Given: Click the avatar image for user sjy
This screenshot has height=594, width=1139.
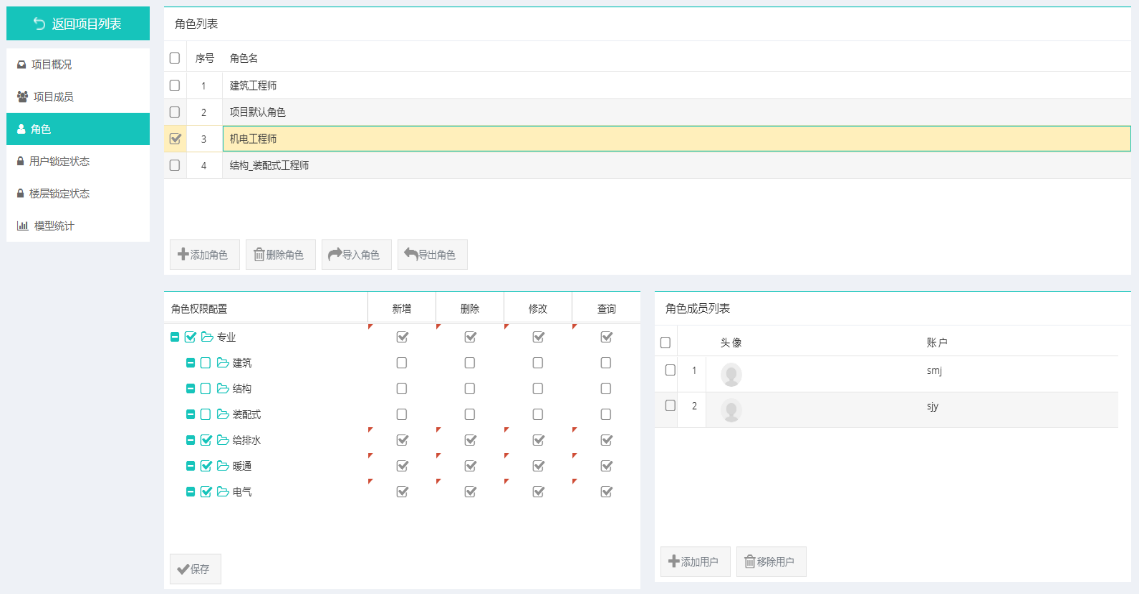Looking at the screenshot, I should [731, 410].
